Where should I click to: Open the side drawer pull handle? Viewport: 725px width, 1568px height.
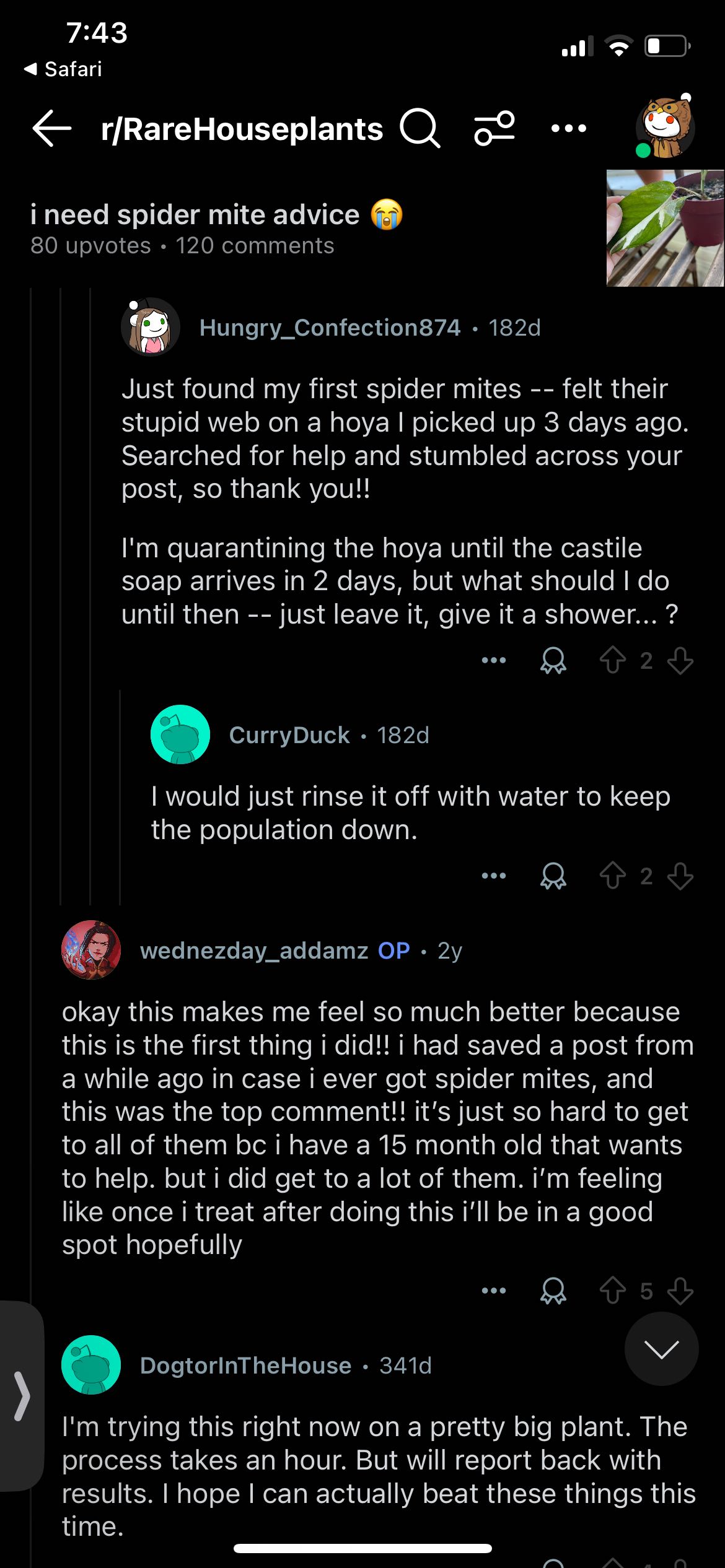coord(22,1396)
